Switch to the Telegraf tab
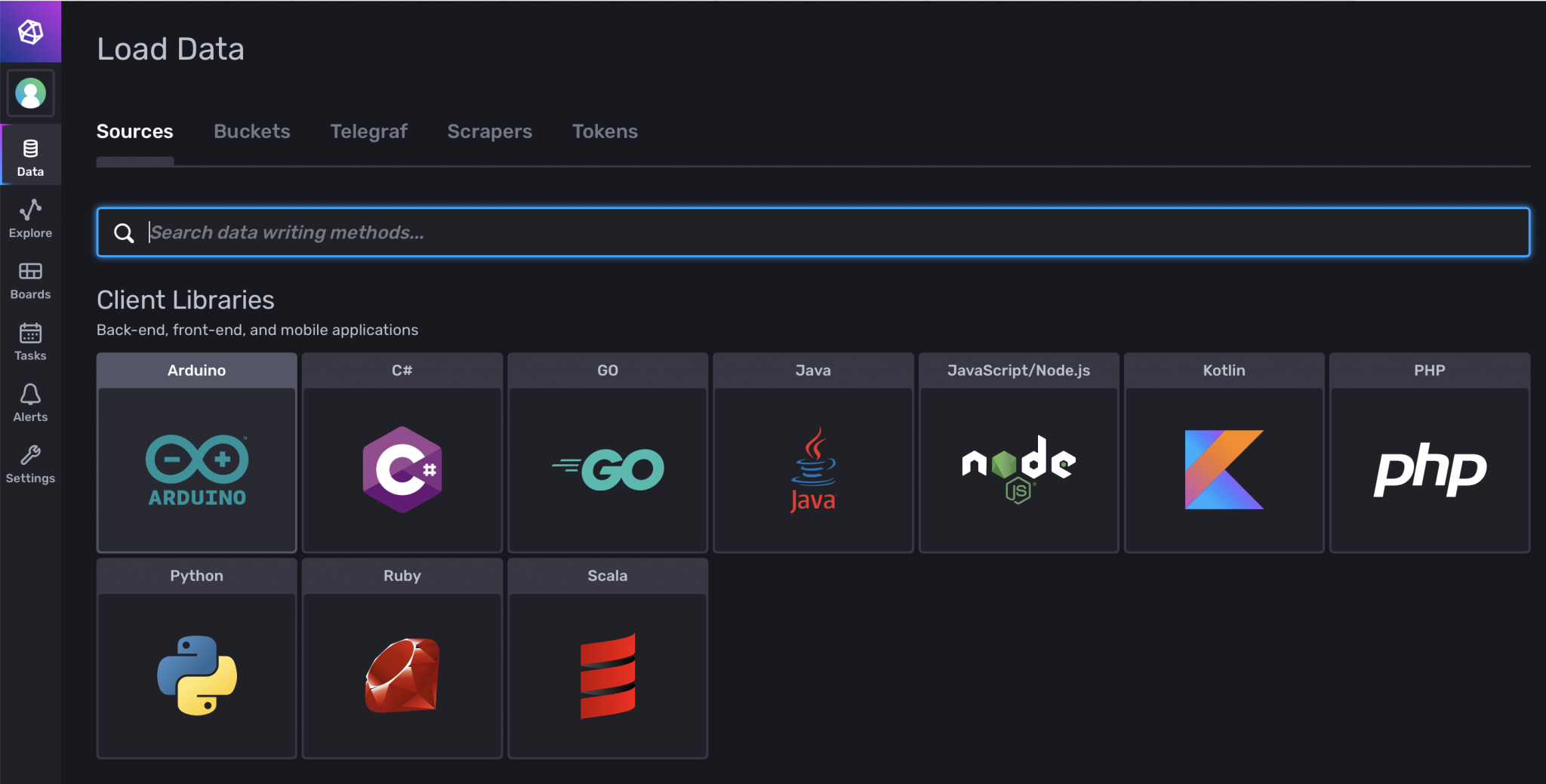Image resolution: width=1546 pixels, height=784 pixels. click(368, 131)
